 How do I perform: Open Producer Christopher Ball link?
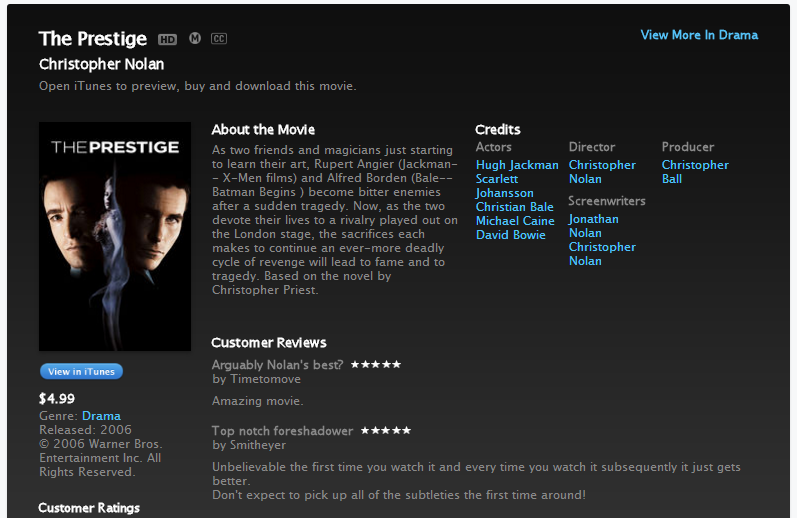[x=695, y=172]
